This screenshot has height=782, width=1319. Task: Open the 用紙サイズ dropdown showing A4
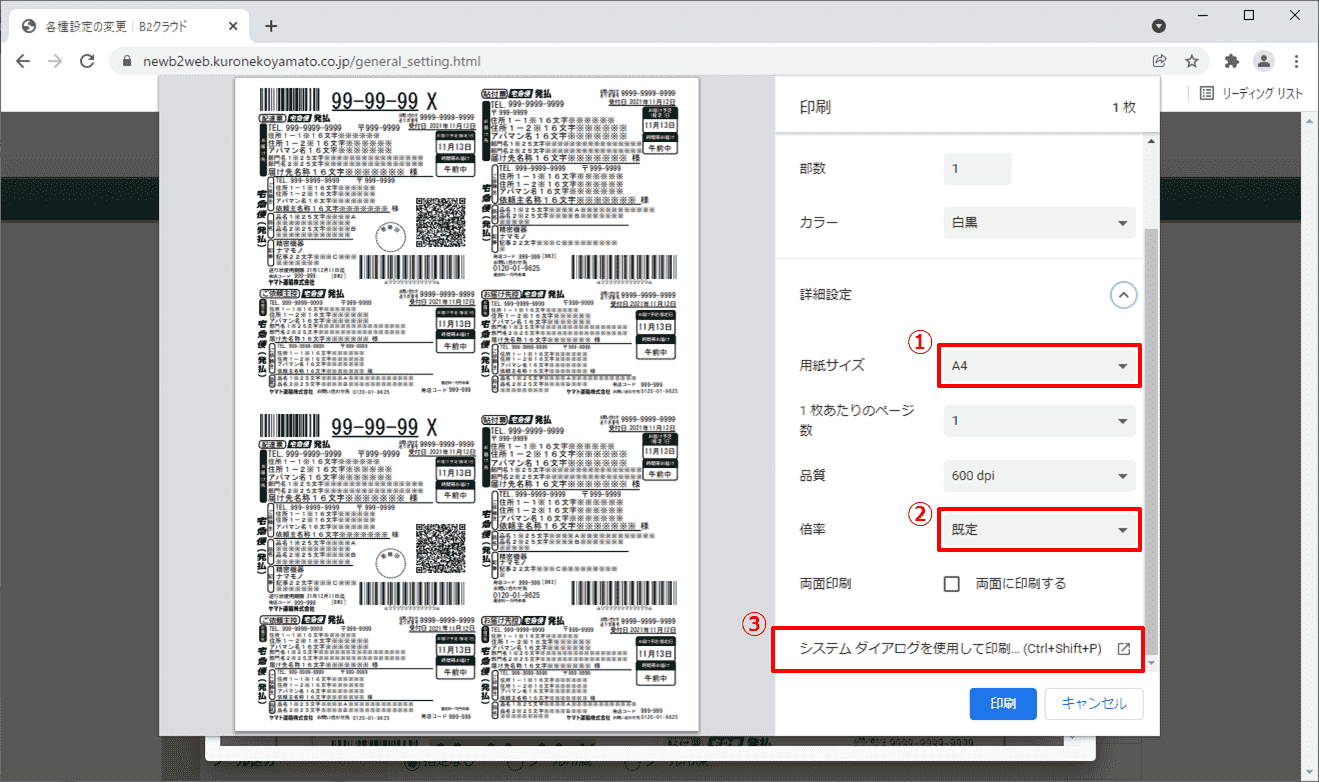coord(1040,366)
